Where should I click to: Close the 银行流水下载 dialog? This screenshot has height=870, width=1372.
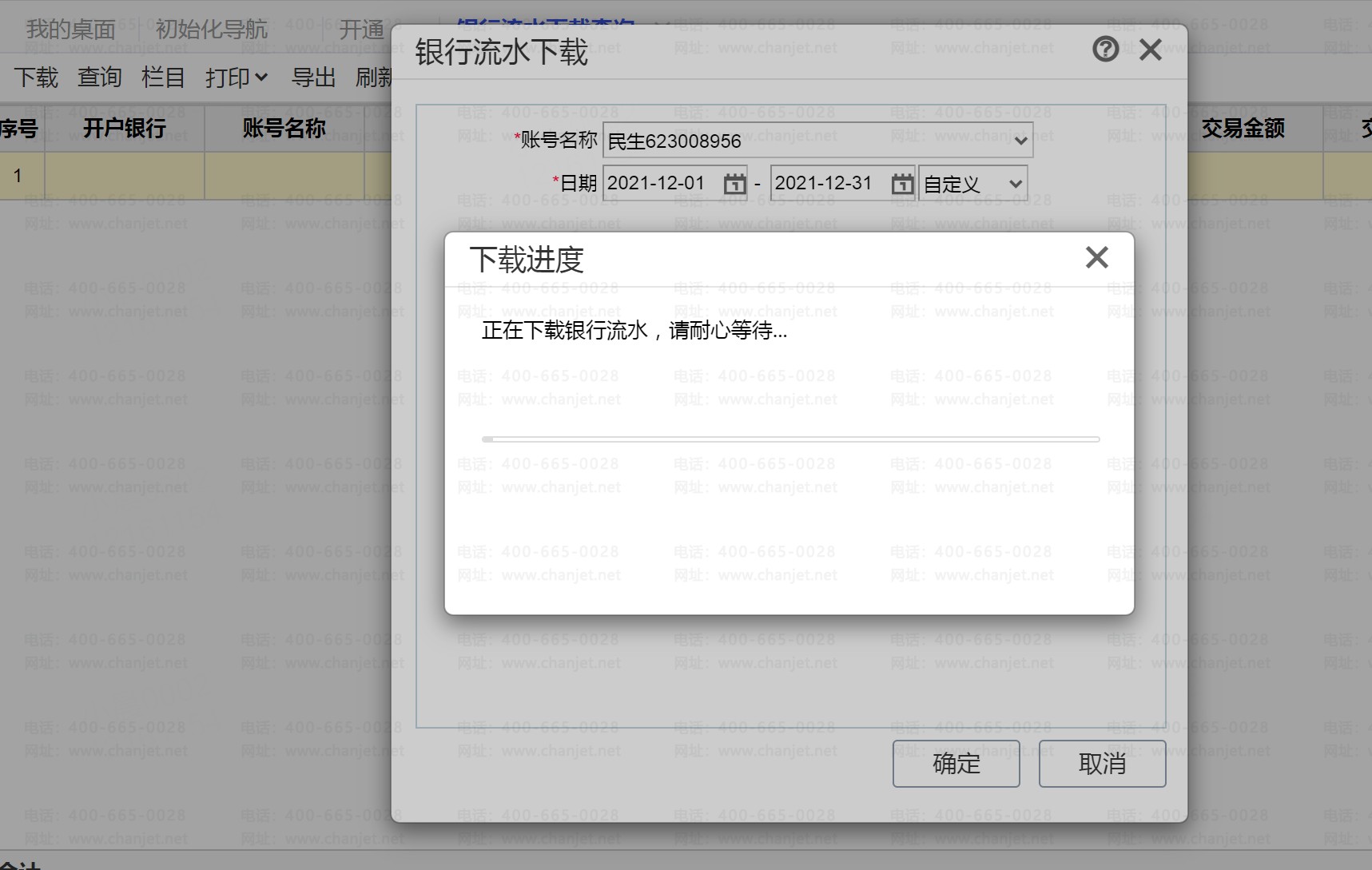(1151, 50)
